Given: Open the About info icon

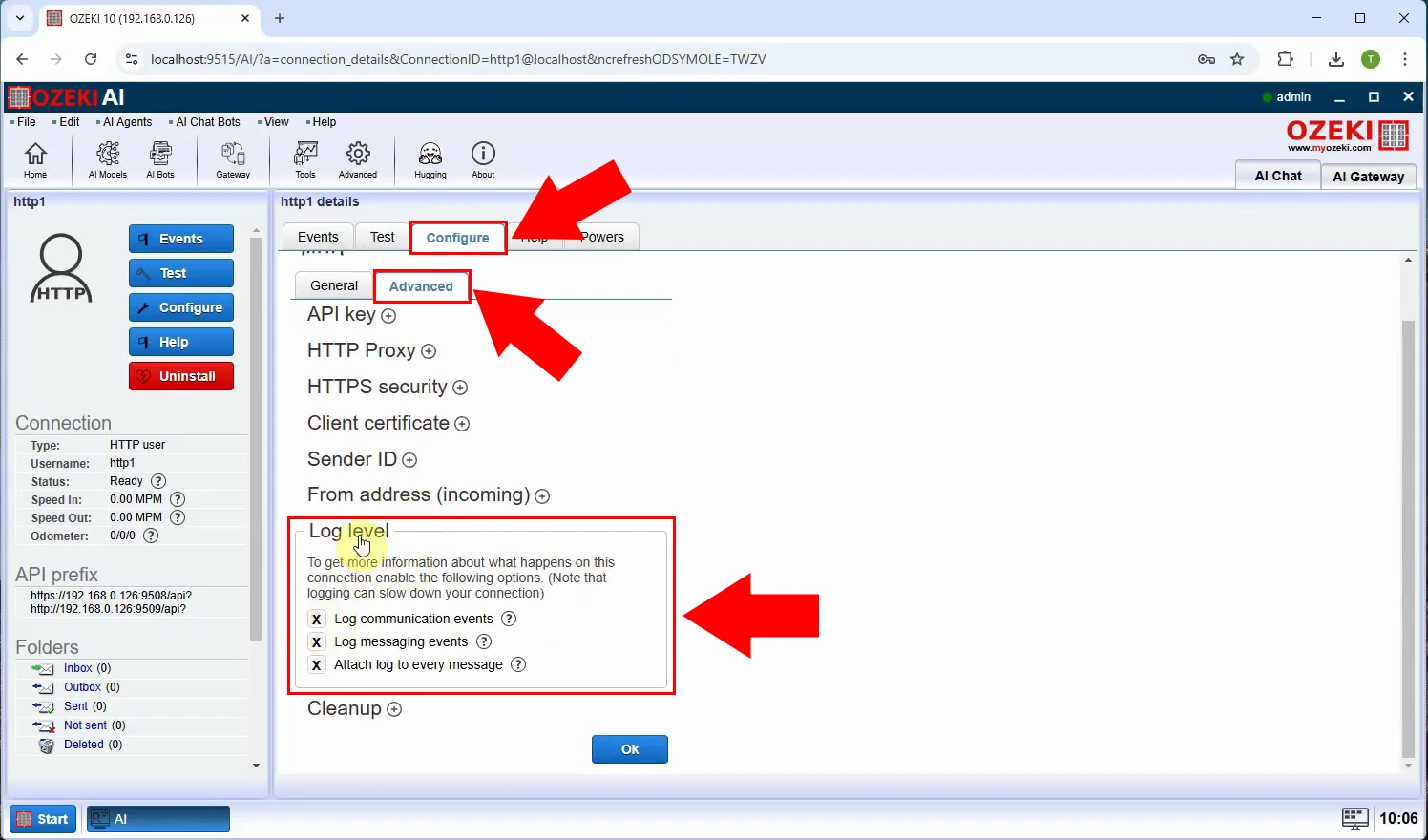Looking at the screenshot, I should pos(484,159).
